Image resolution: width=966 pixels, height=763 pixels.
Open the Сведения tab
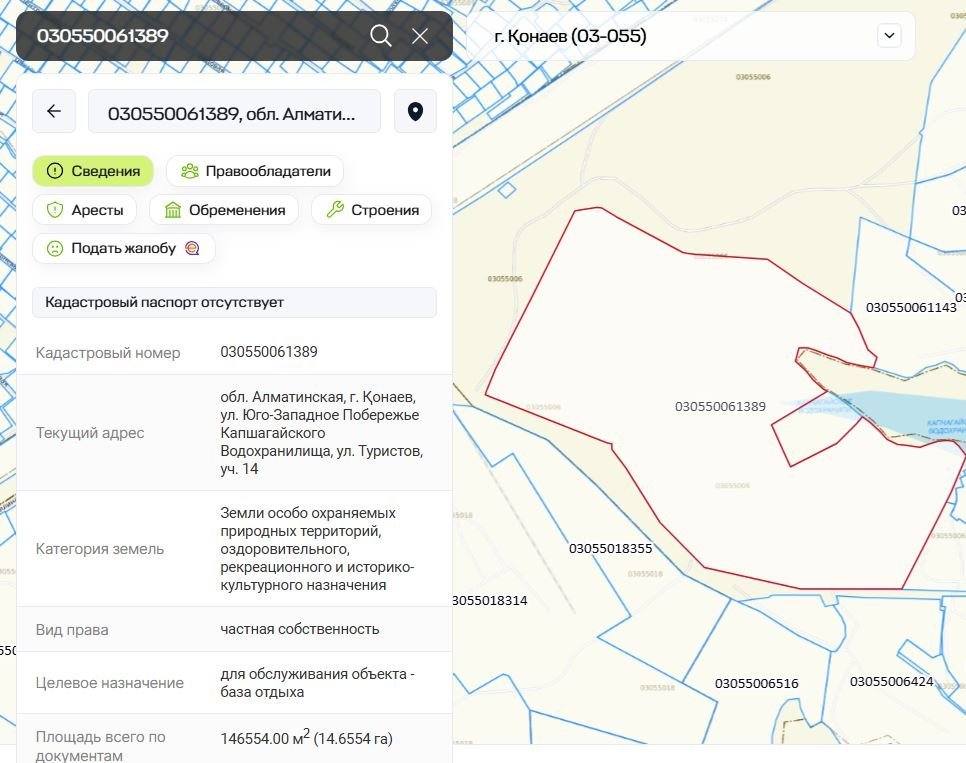click(93, 171)
